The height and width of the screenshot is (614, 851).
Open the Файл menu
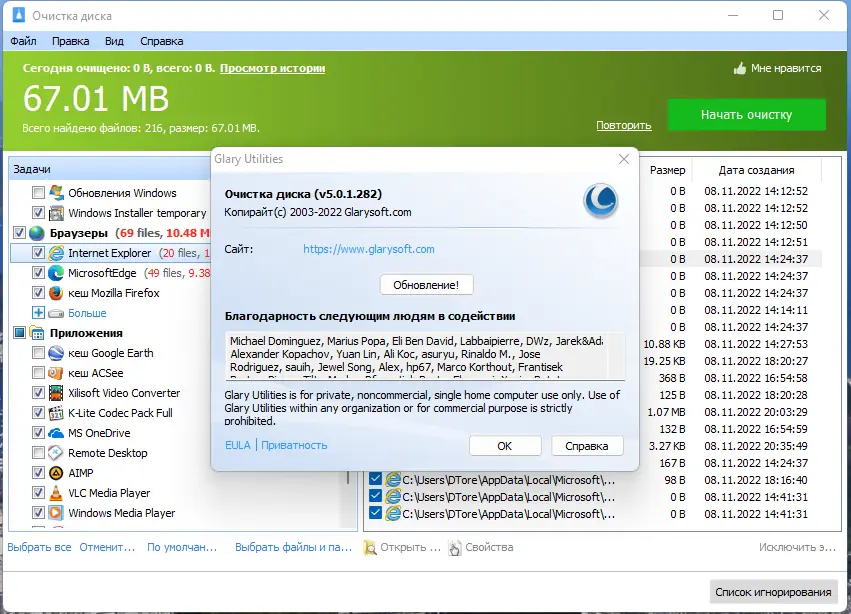pyautogui.click(x=23, y=41)
